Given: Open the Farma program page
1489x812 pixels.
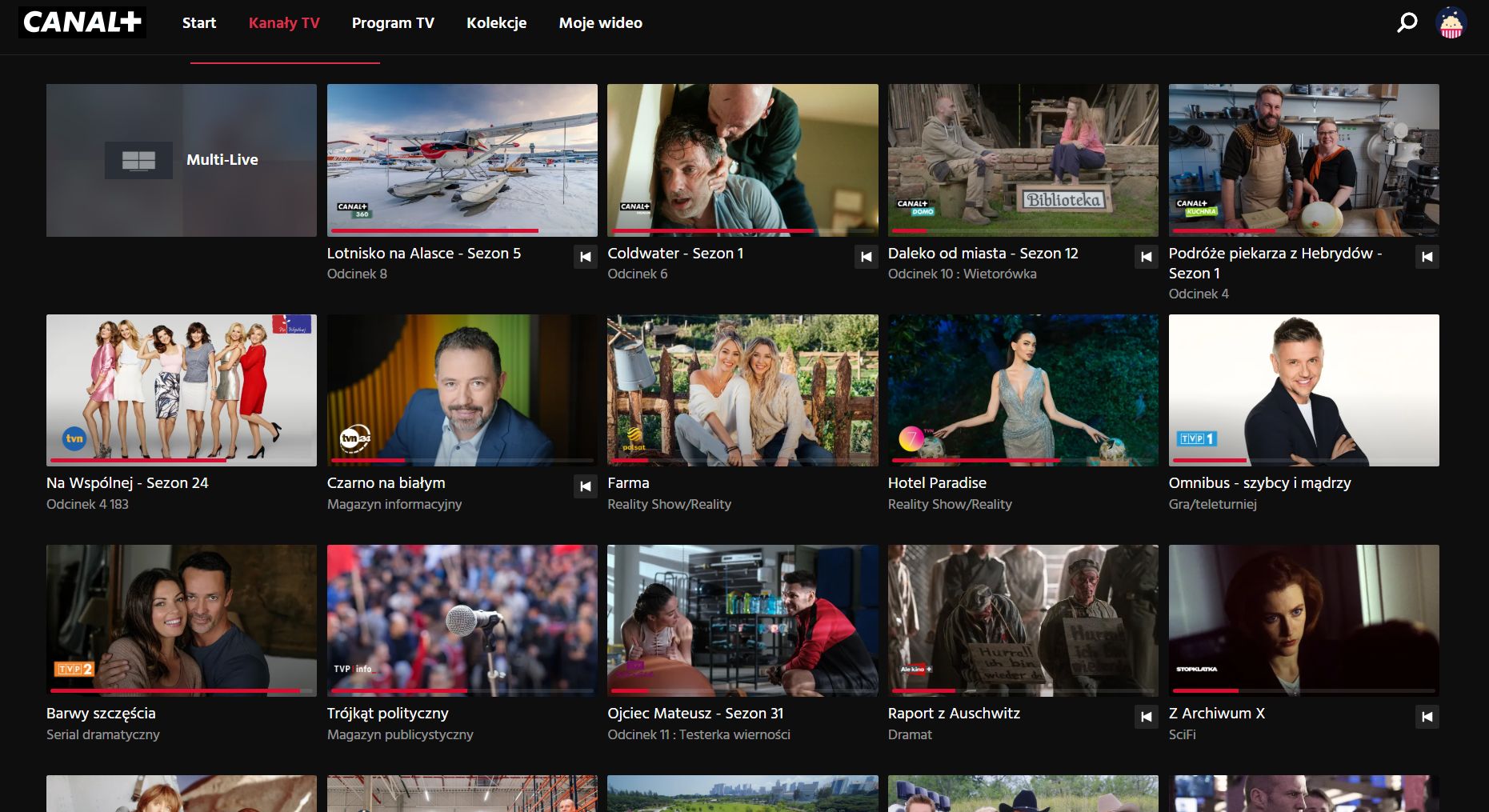Looking at the screenshot, I should click(x=628, y=483).
